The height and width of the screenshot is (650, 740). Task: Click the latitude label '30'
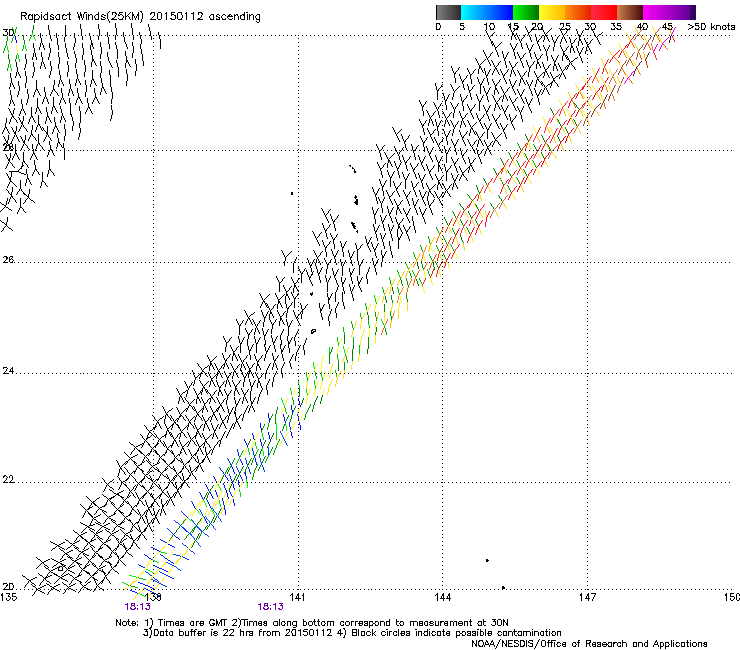8,33
